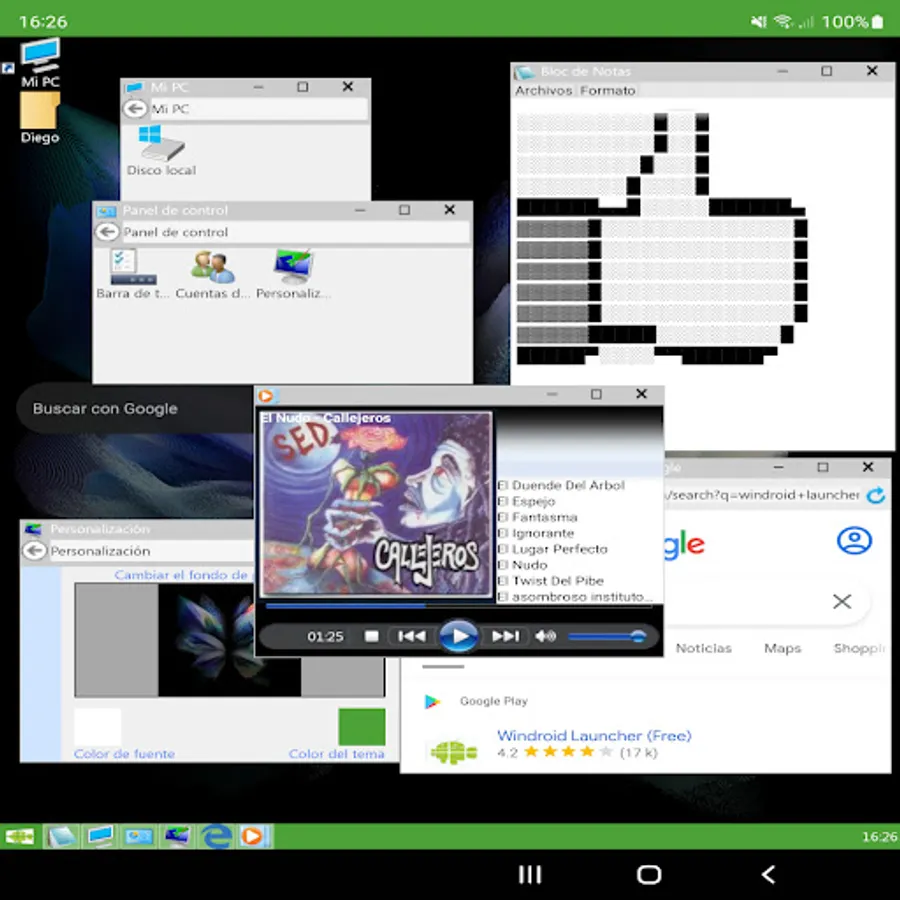Go back in Panel de control window
Image resolution: width=900 pixels, height=900 pixels.
click(107, 232)
